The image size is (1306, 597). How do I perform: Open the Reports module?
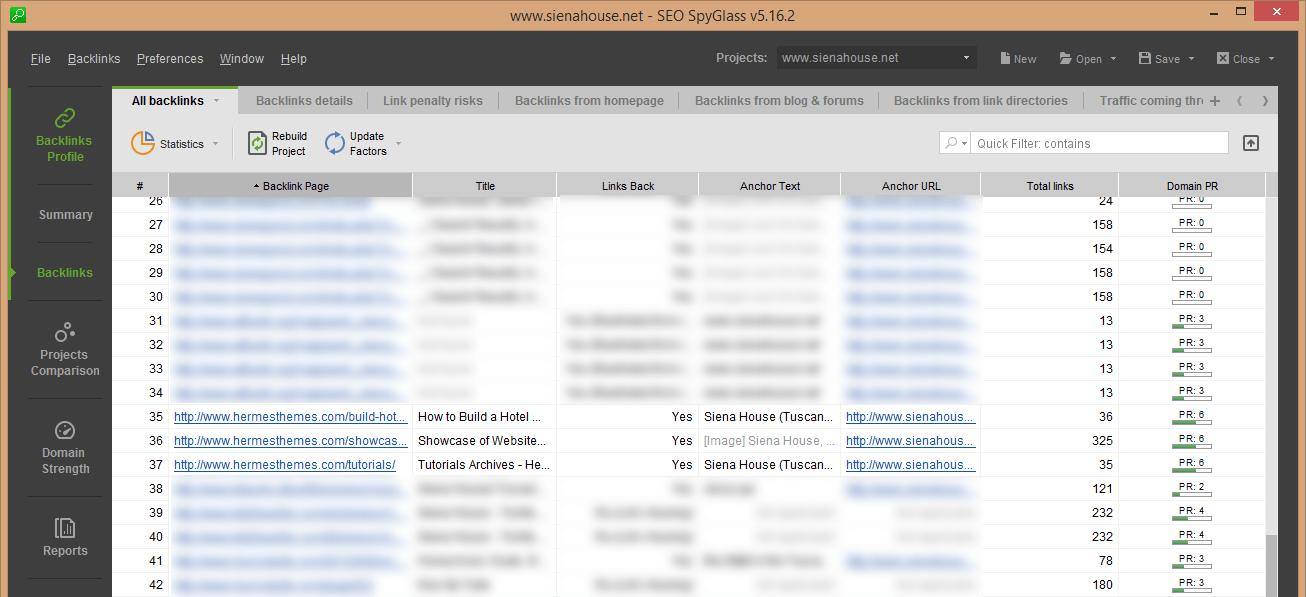[x=65, y=537]
